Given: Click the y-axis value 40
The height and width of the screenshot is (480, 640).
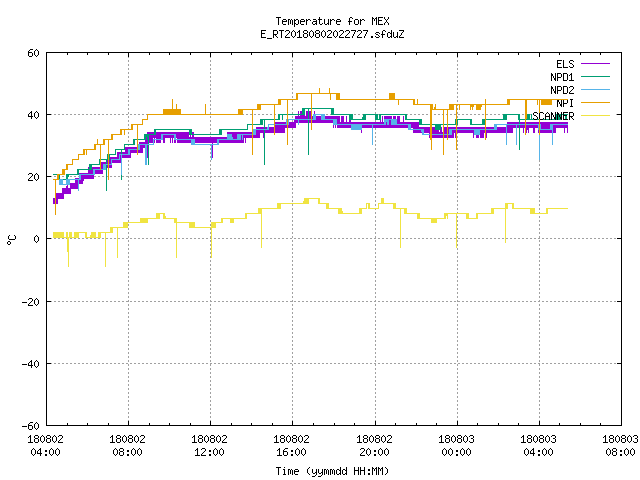Looking at the screenshot, I should point(33,115).
